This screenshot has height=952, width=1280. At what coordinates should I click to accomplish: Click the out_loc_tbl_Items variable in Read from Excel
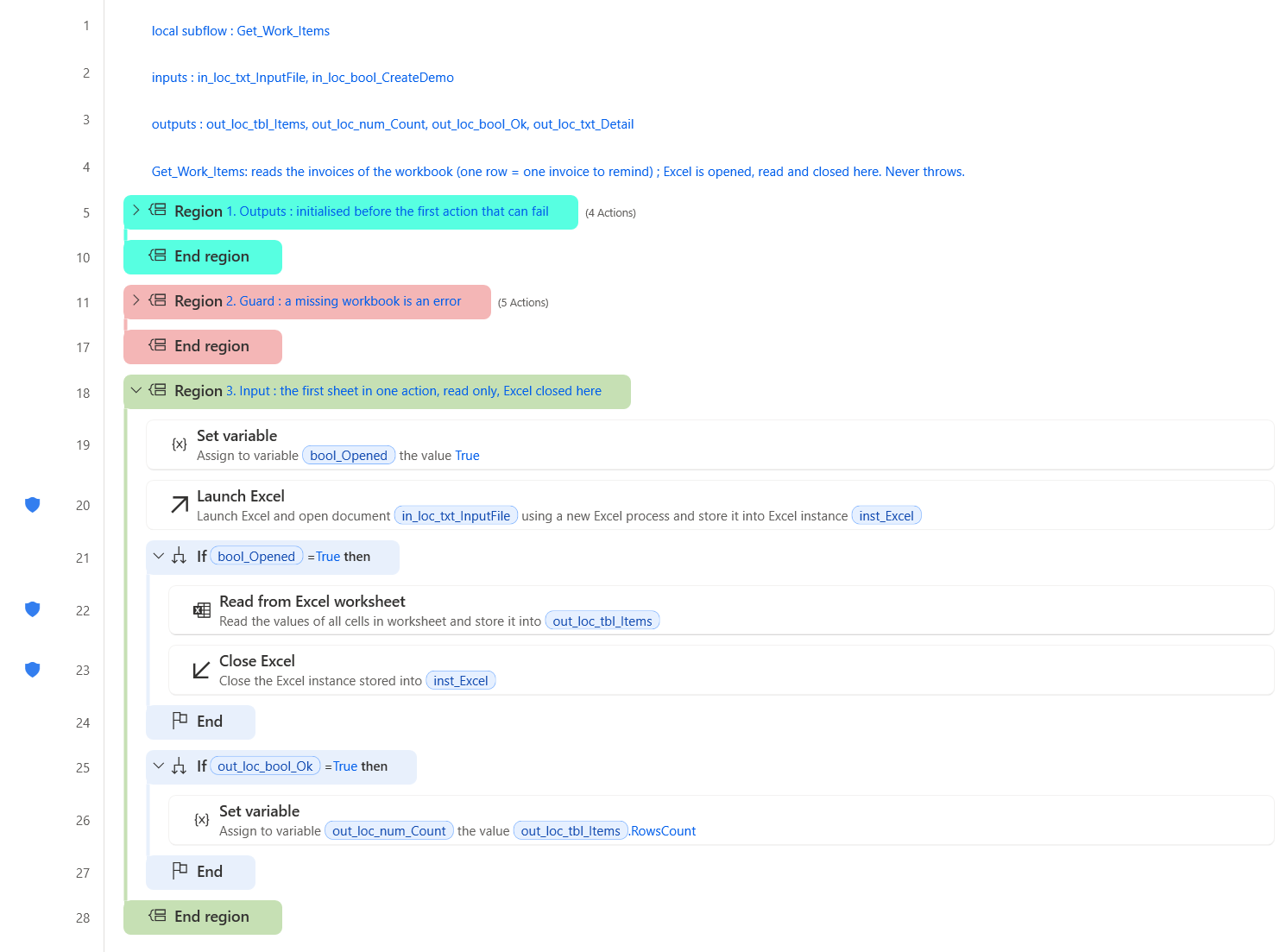(x=602, y=621)
